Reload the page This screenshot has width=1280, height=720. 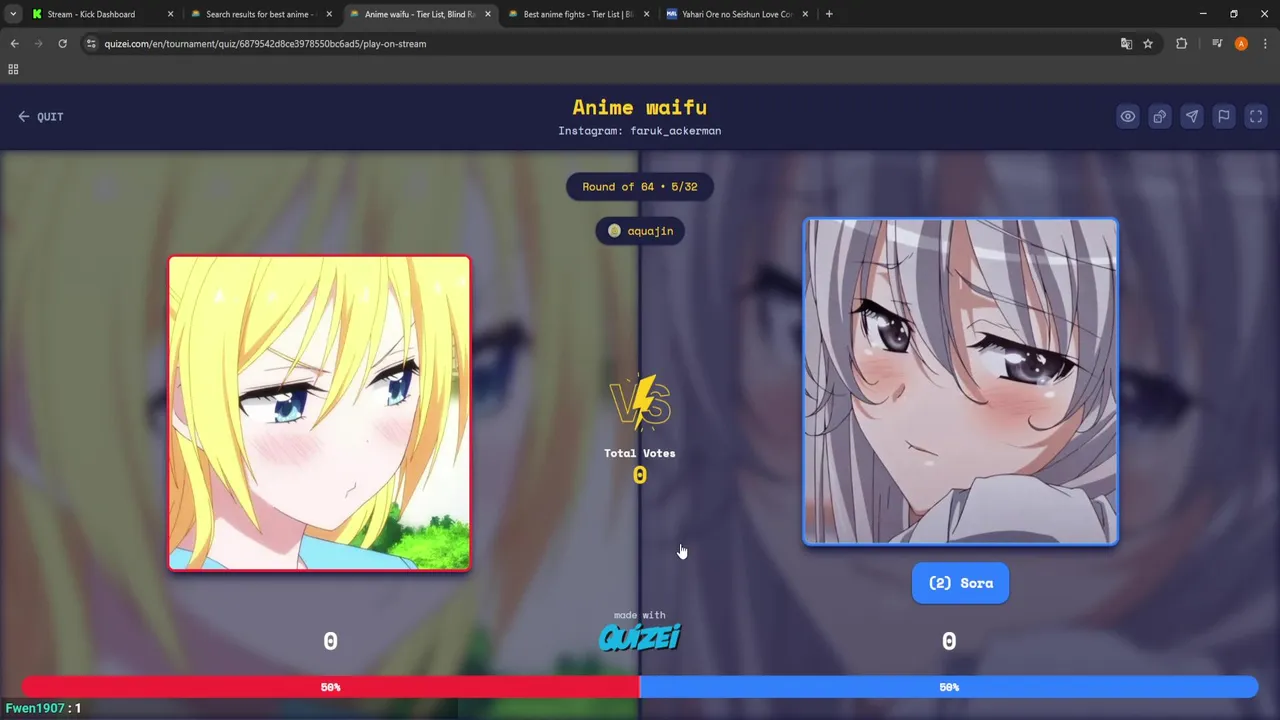pyautogui.click(x=62, y=44)
